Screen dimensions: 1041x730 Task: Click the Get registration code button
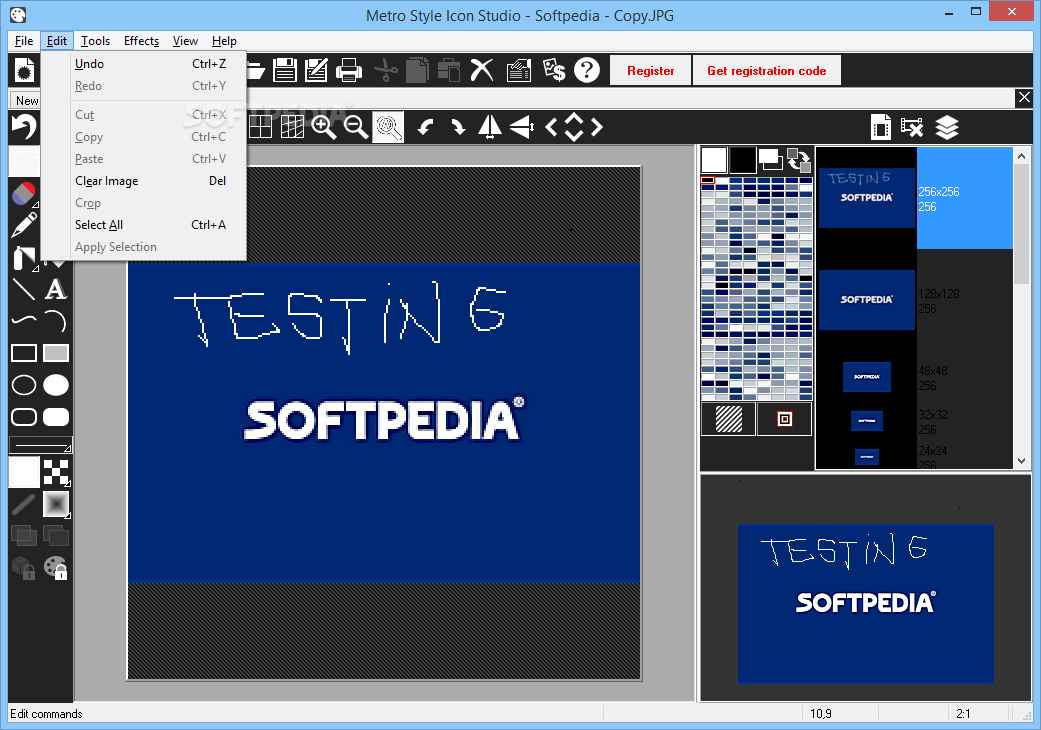pos(767,70)
